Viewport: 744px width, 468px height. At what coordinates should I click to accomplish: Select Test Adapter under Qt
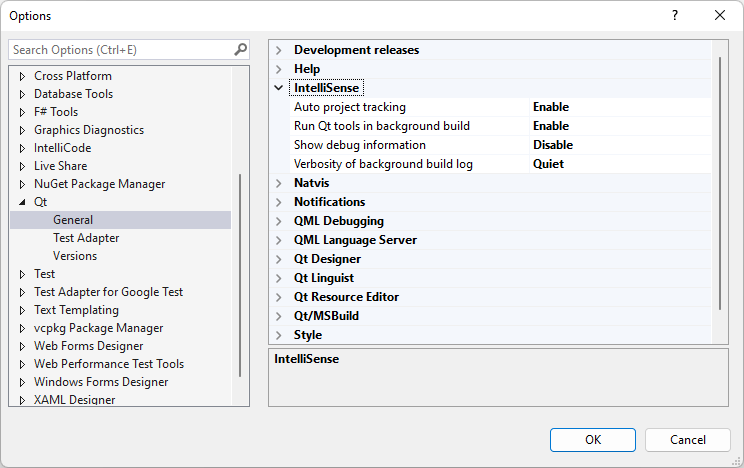pyautogui.click(x=86, y=238)
